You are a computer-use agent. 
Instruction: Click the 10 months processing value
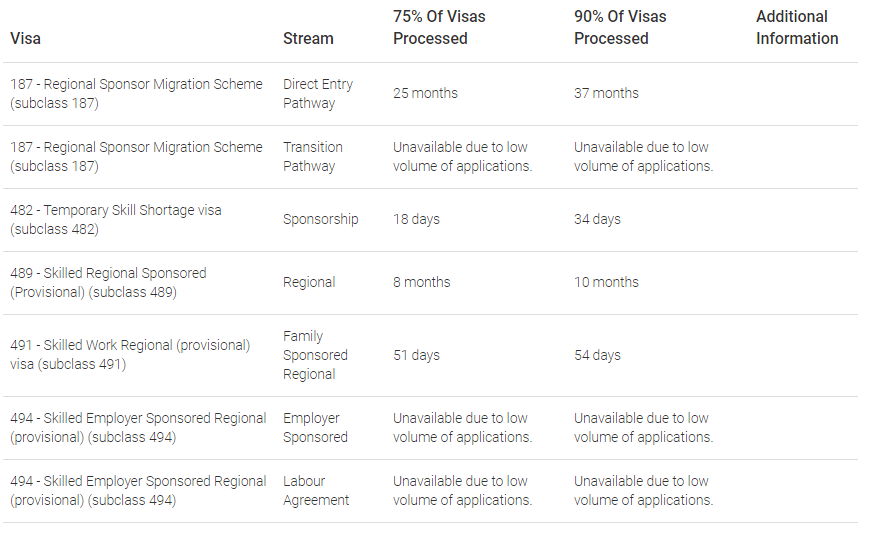[606, 283]
